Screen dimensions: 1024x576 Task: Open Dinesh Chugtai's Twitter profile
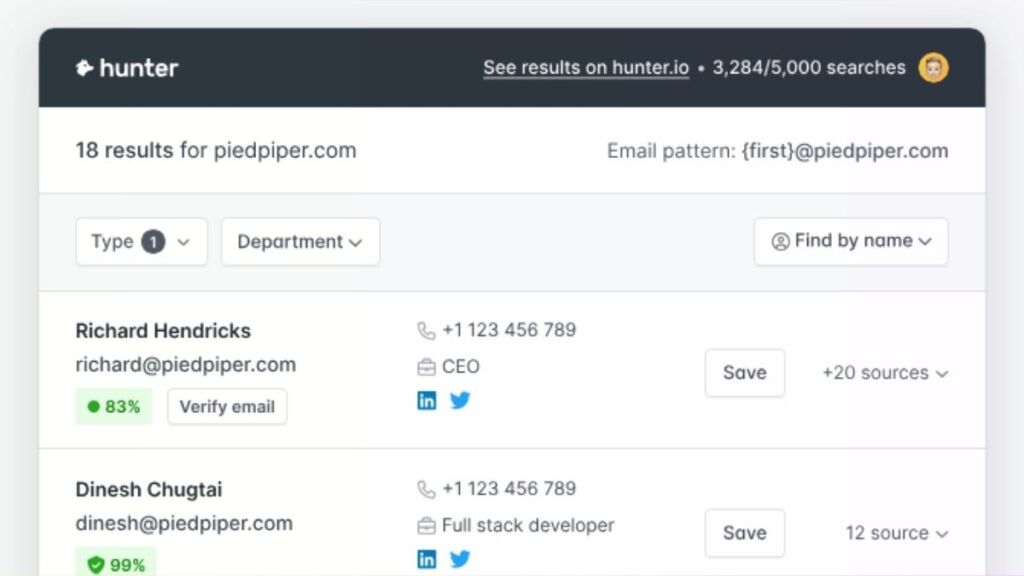coord(460,559)
